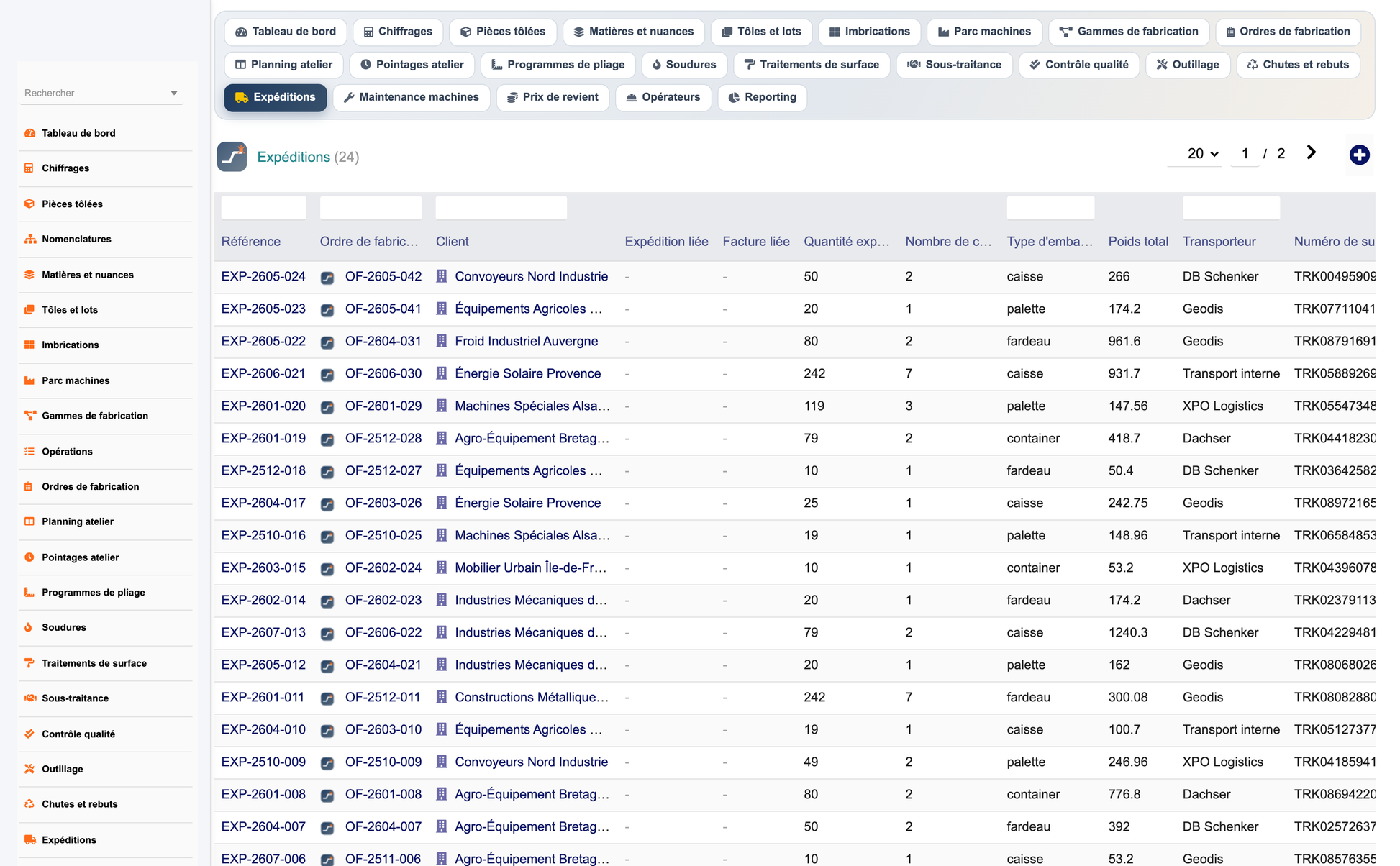Screen dimensions: 1400x866
Task: Open Contrôle qualité top tab
Action: click(1079, 65)
